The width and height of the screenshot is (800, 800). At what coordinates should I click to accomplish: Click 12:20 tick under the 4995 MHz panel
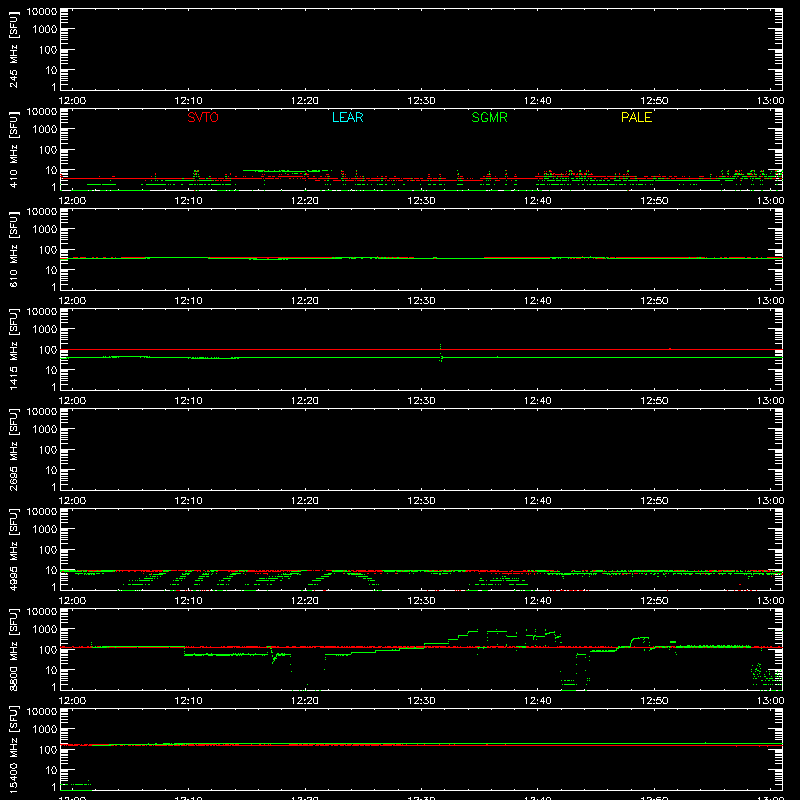305,601
